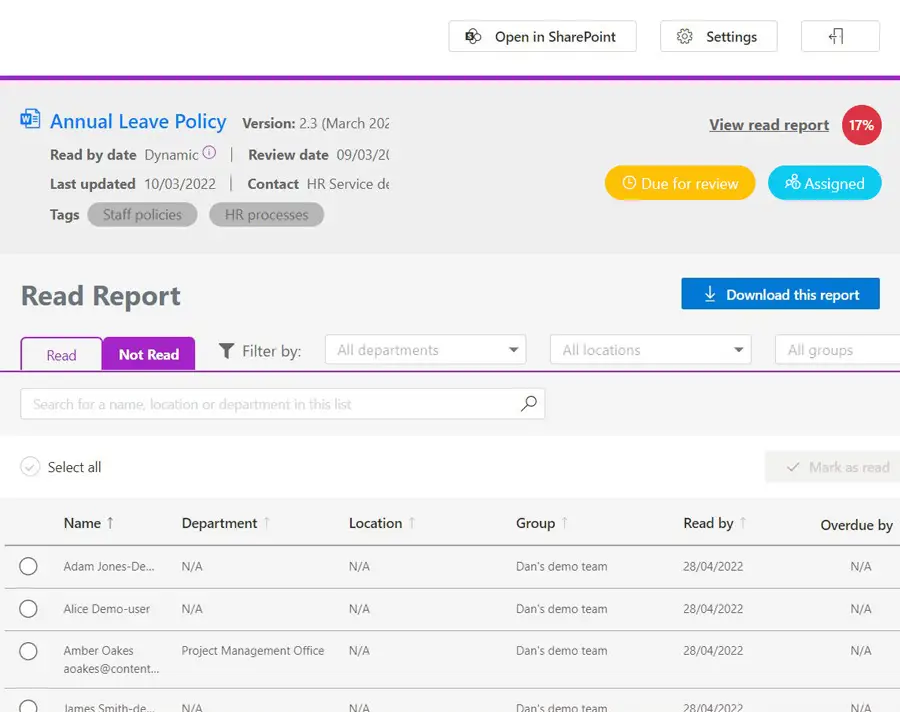Click the Settings gear icon
900x712 pixels.
684,37
